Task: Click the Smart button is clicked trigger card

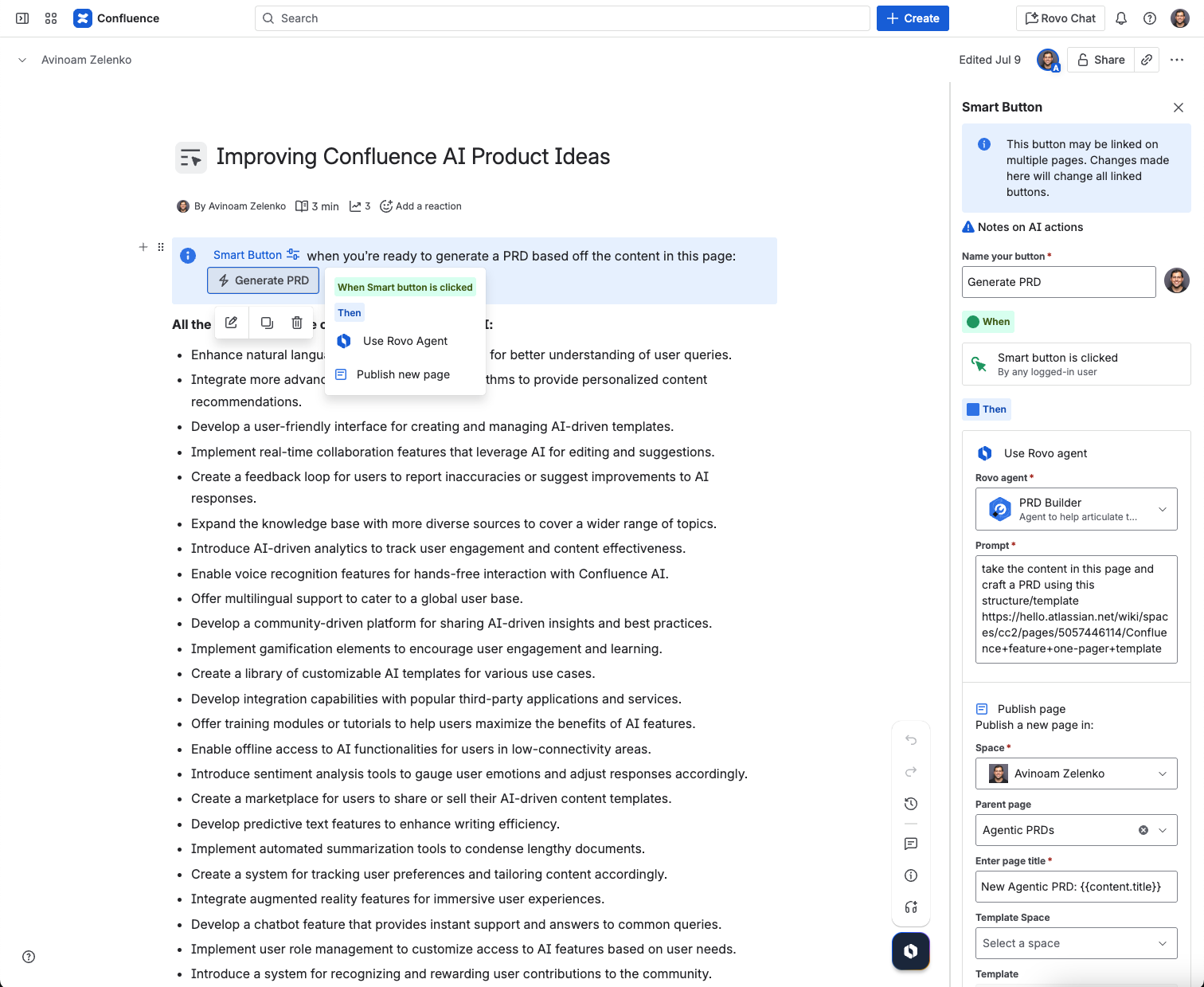Action: pos(1077,364)
